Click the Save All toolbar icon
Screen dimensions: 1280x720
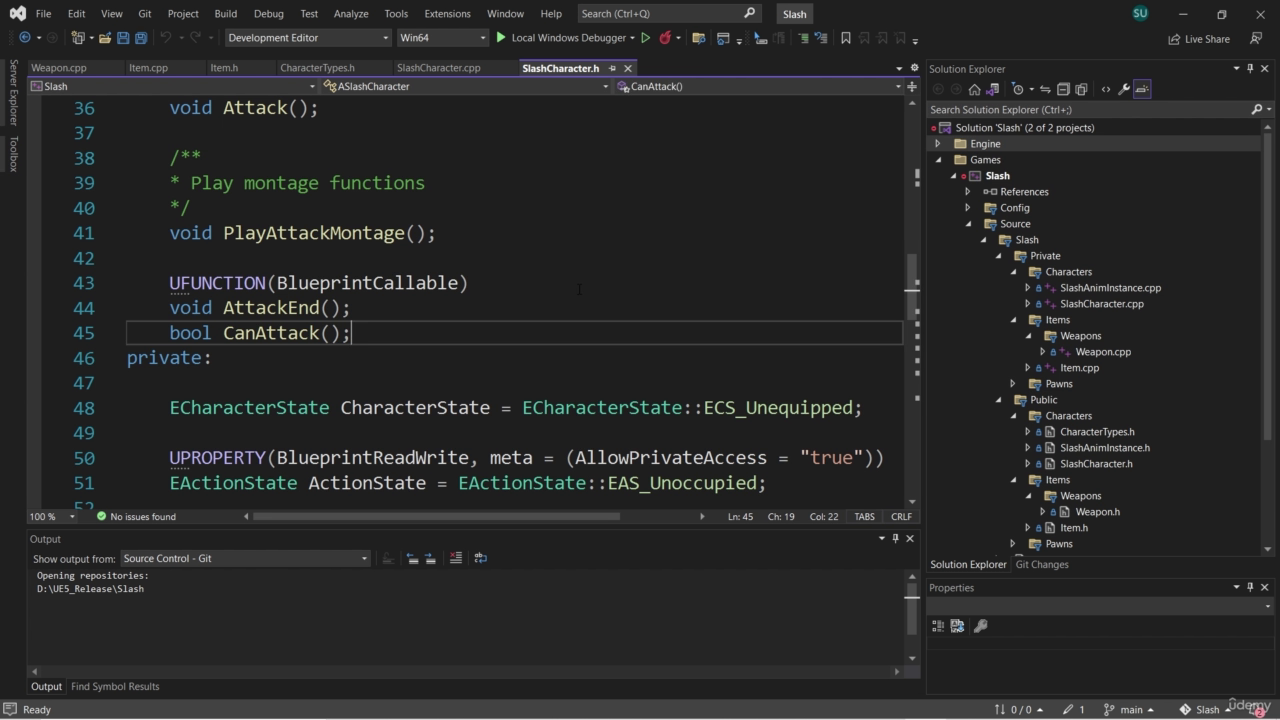pos(140,38)
